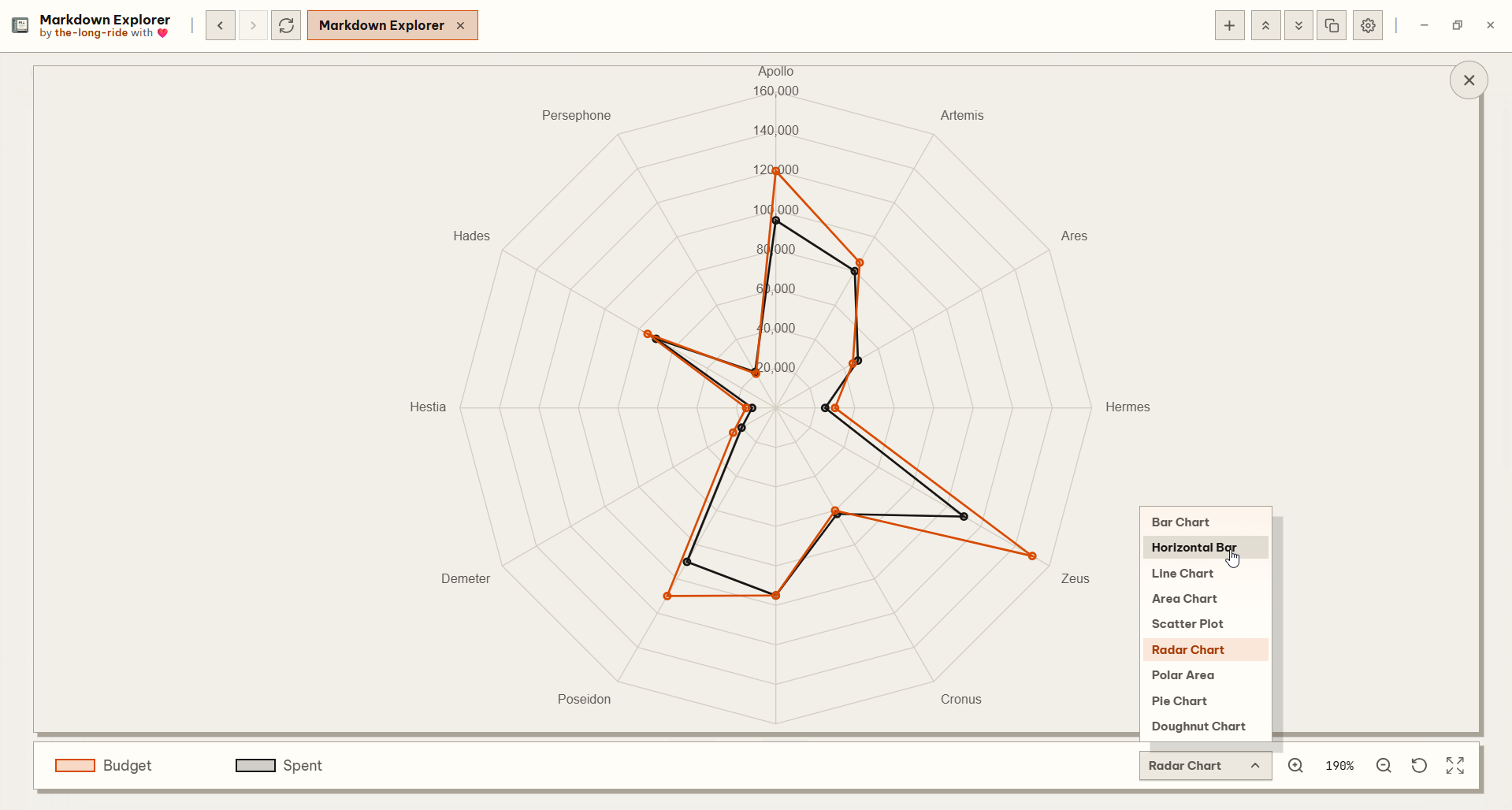Choose Radar Chart from the chart menu
The image size is (1512, 810).
(x=1206, y=649)
